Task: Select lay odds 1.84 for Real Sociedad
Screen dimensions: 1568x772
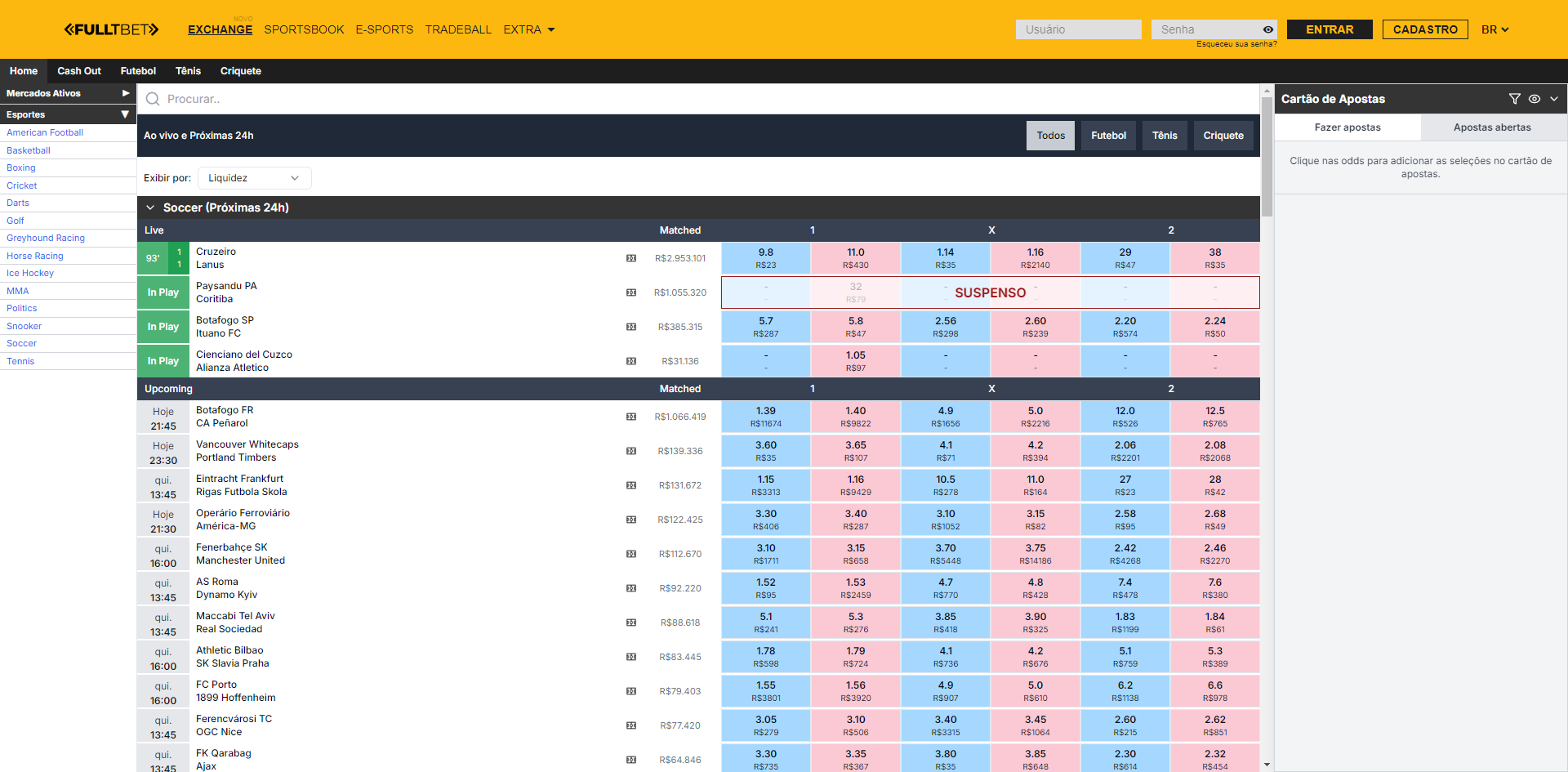Action: tap(1215, 623)
